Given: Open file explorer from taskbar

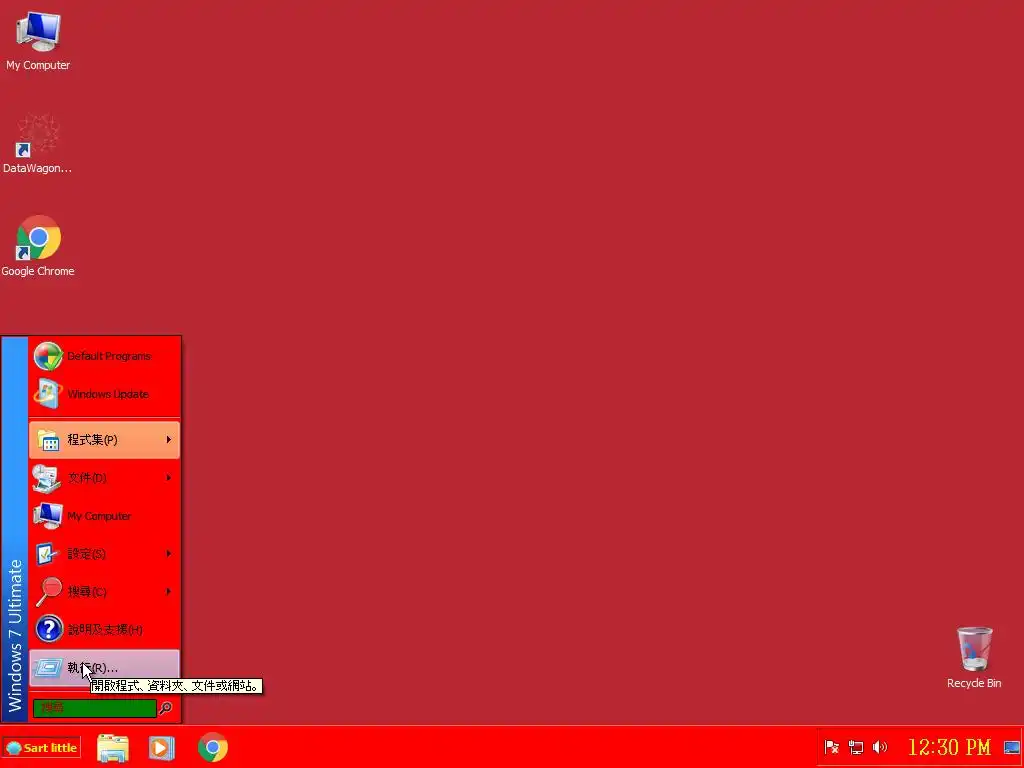Looking at the screenshot, I should (113, 748).
